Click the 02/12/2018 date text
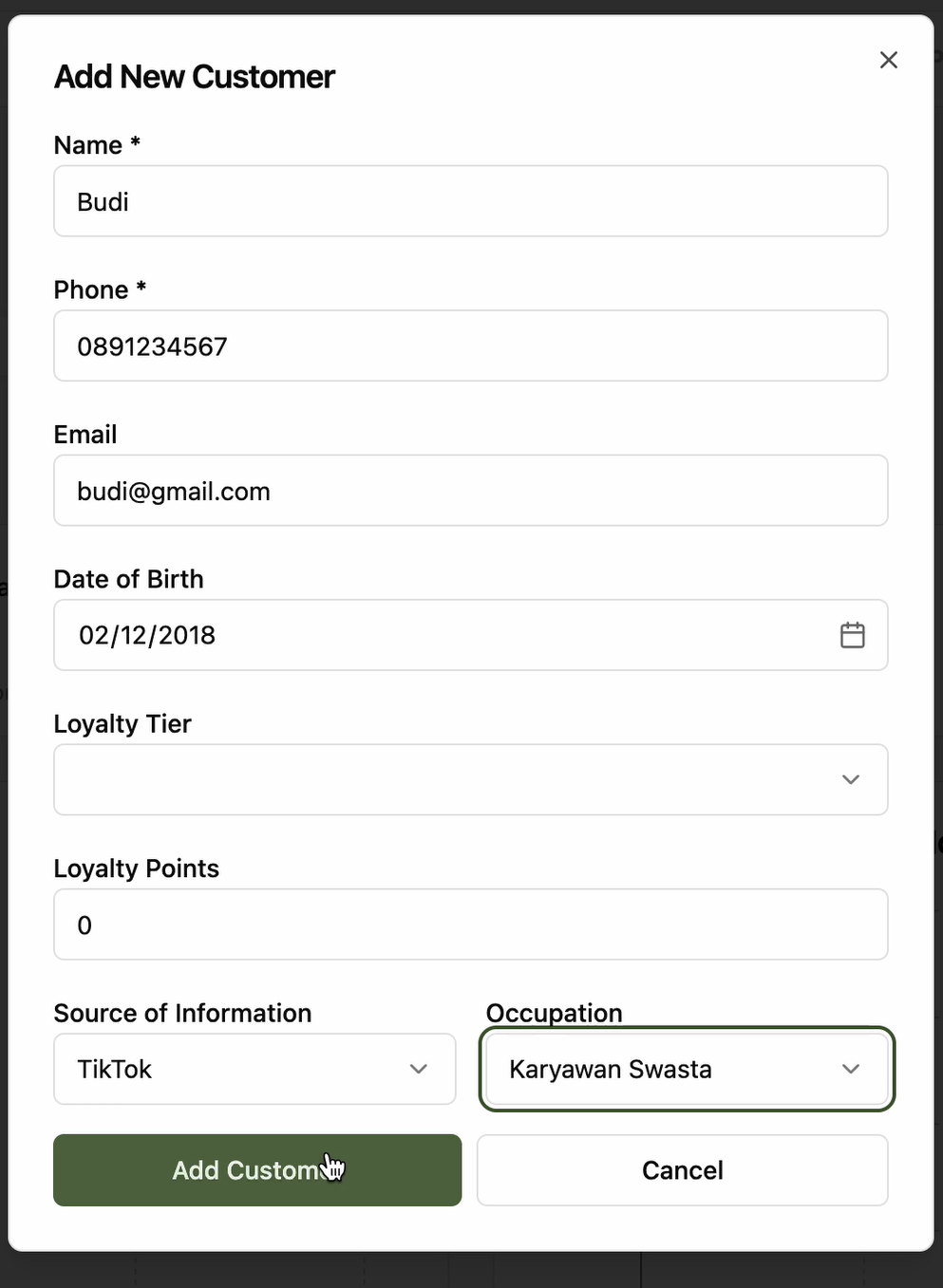943x1288 pixels. (147, 635)
